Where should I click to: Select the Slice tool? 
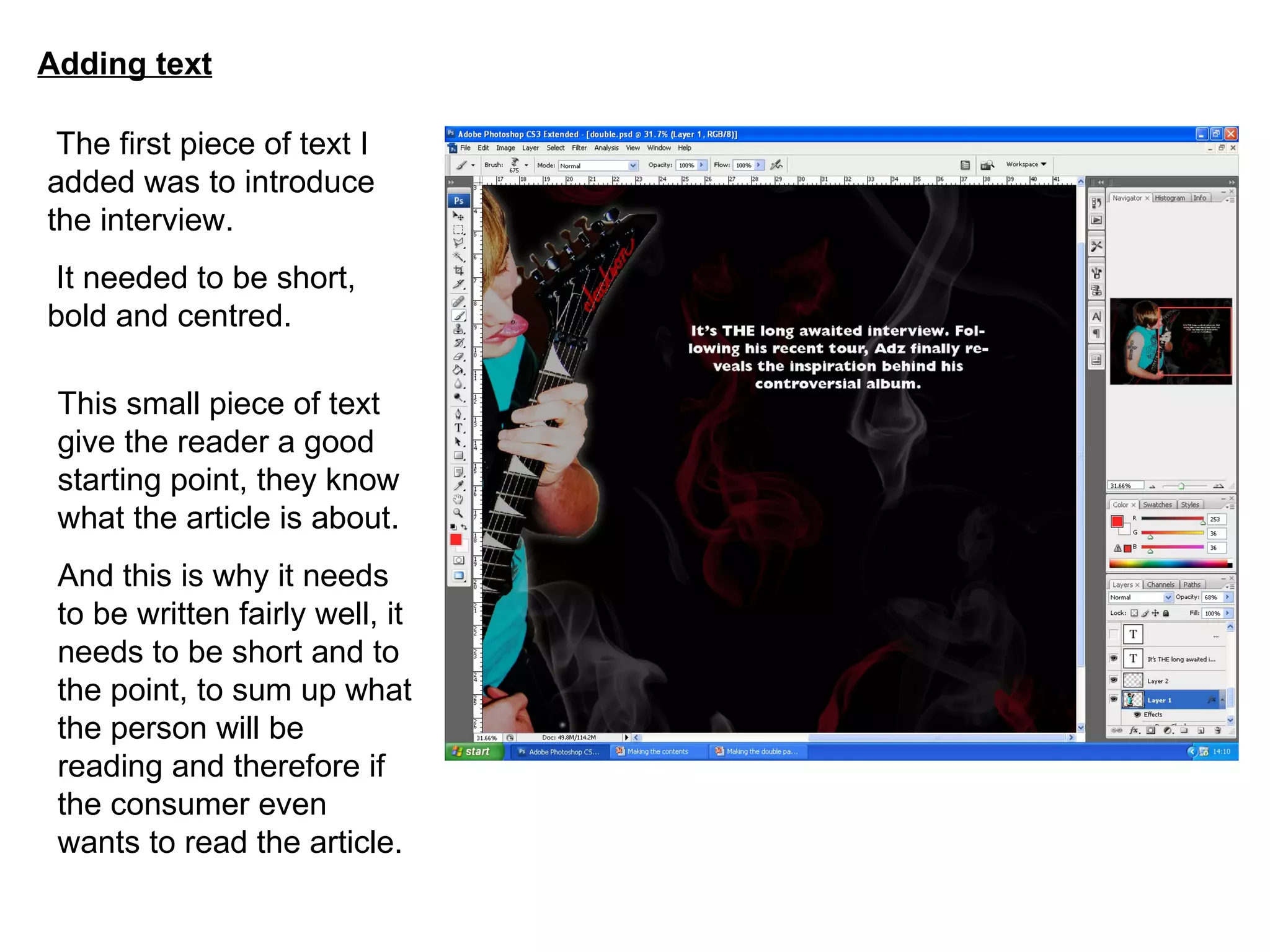coord(458,284)
